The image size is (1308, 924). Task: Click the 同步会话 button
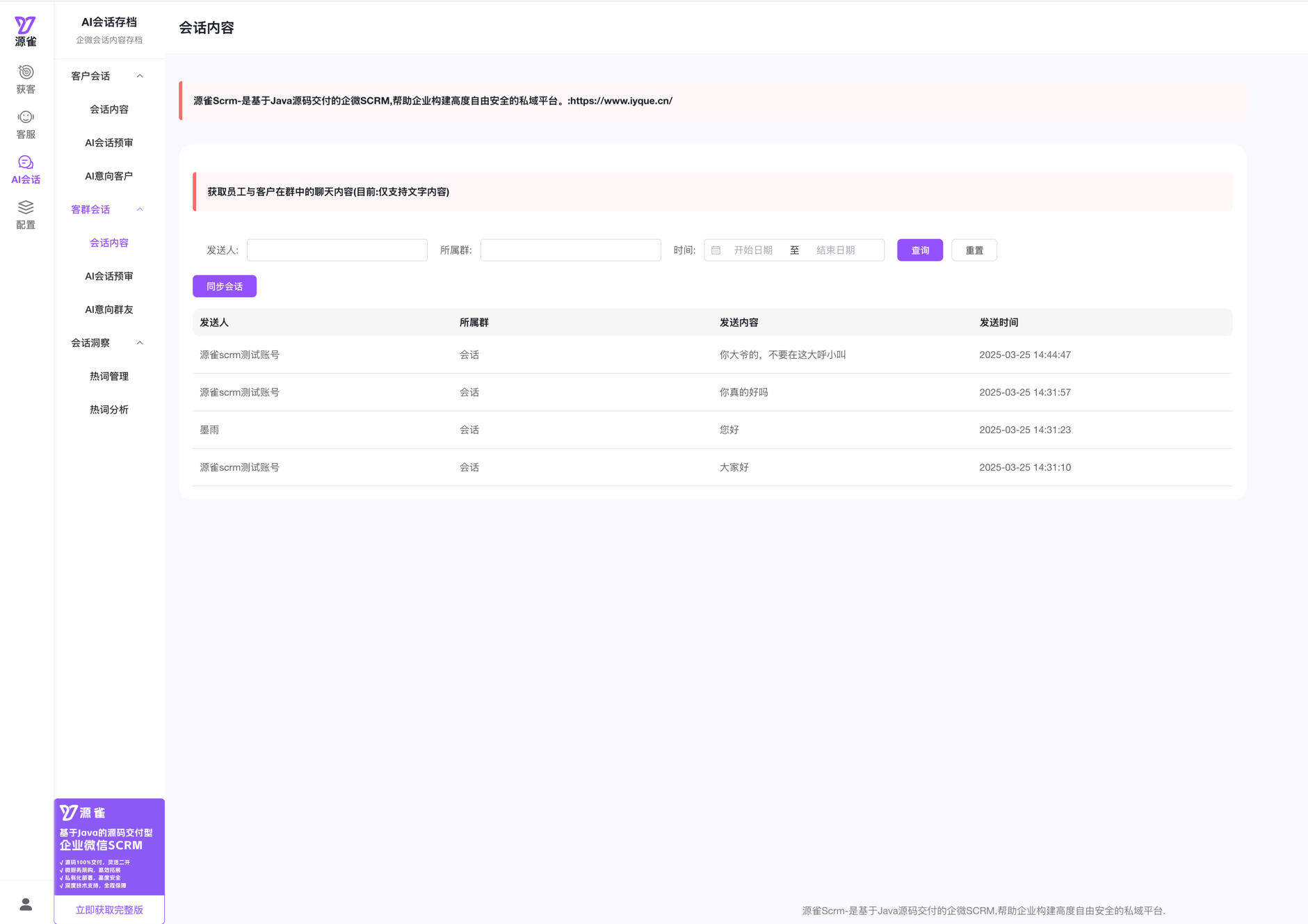pos(225,286)
